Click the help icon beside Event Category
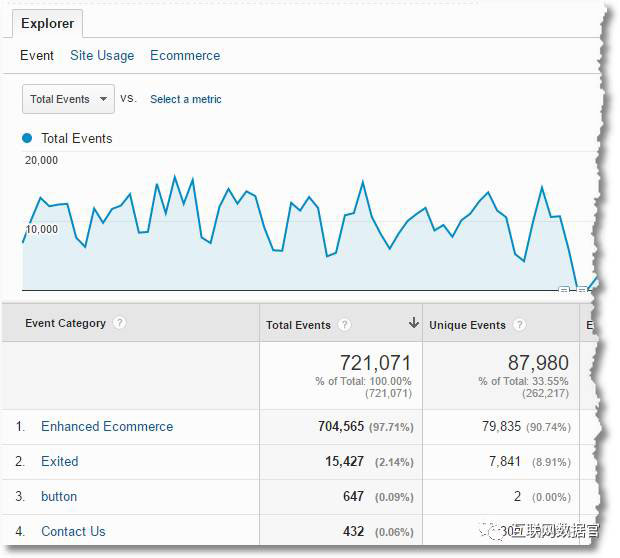The width and height of the screenshot is (620, 558). pos(120,324)
